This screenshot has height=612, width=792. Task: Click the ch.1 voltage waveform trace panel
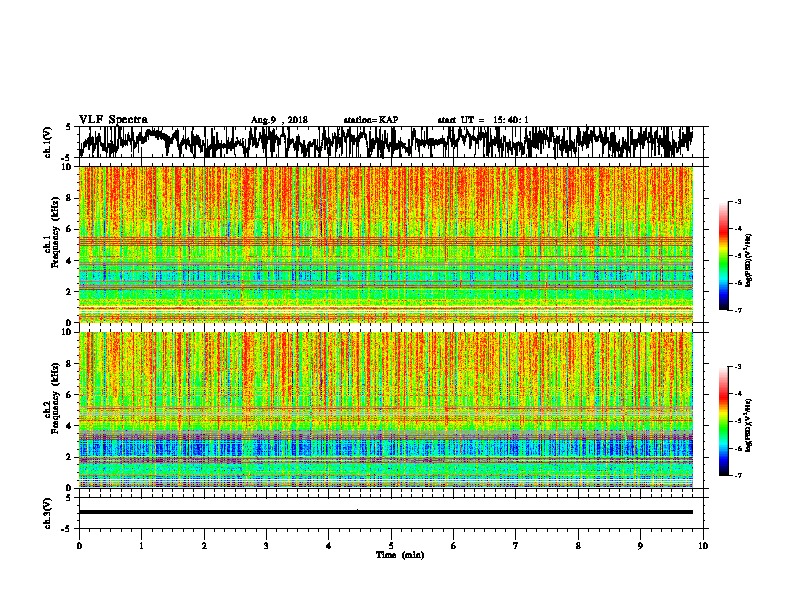tap(391, 142)
